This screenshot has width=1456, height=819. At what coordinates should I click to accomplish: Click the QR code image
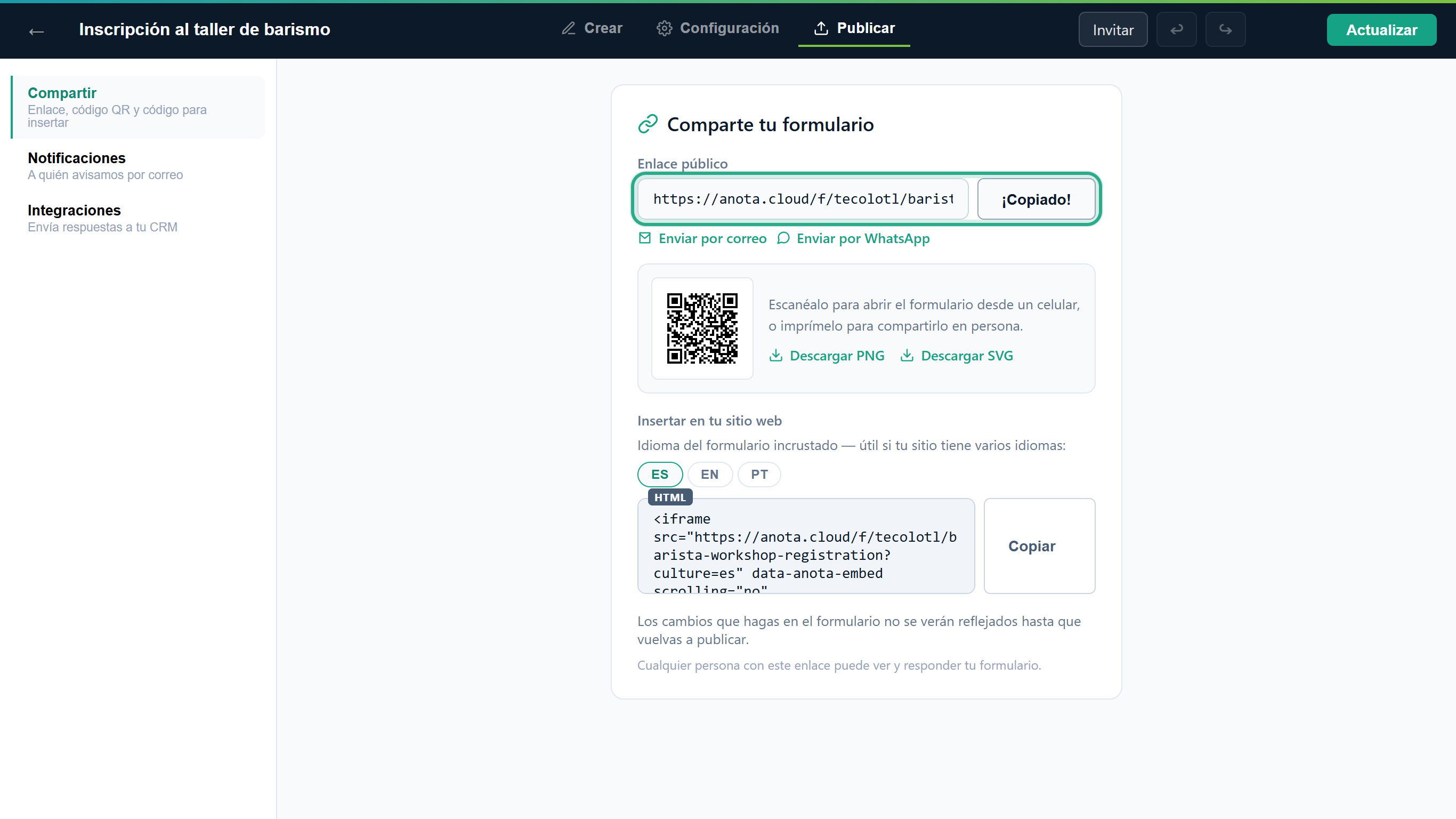click(702, 328)
